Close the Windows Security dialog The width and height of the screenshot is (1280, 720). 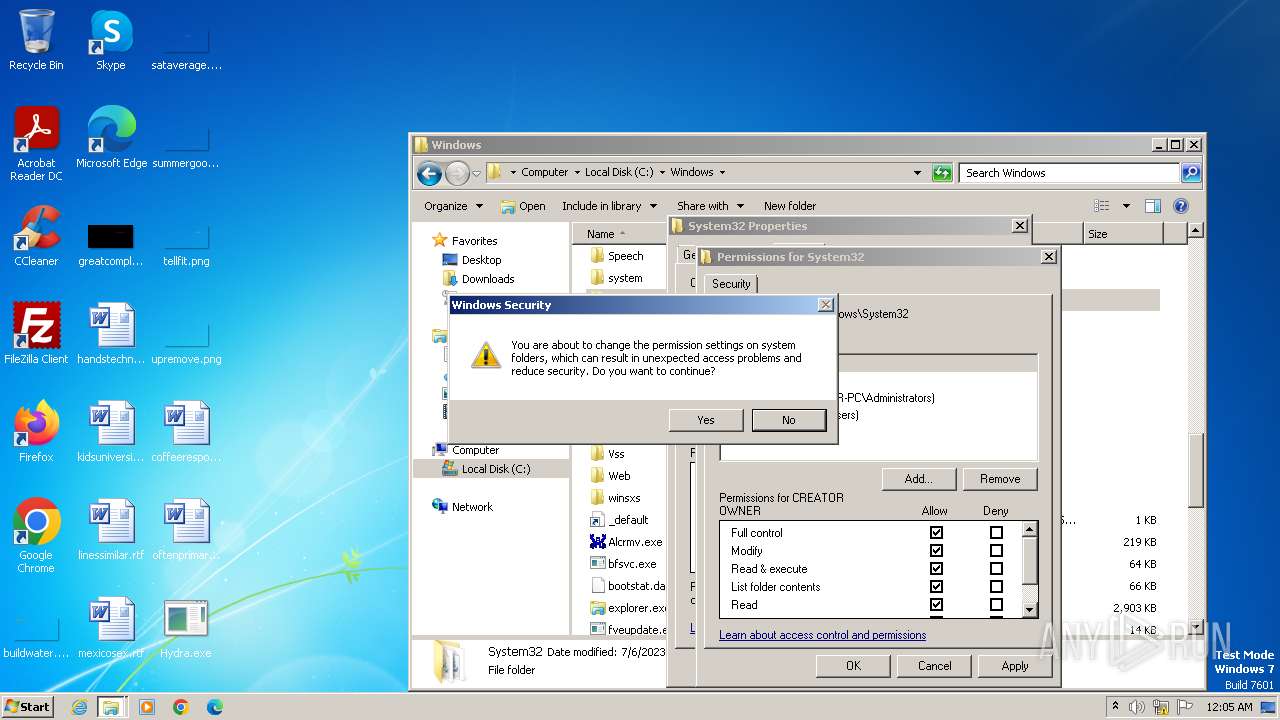826,305
